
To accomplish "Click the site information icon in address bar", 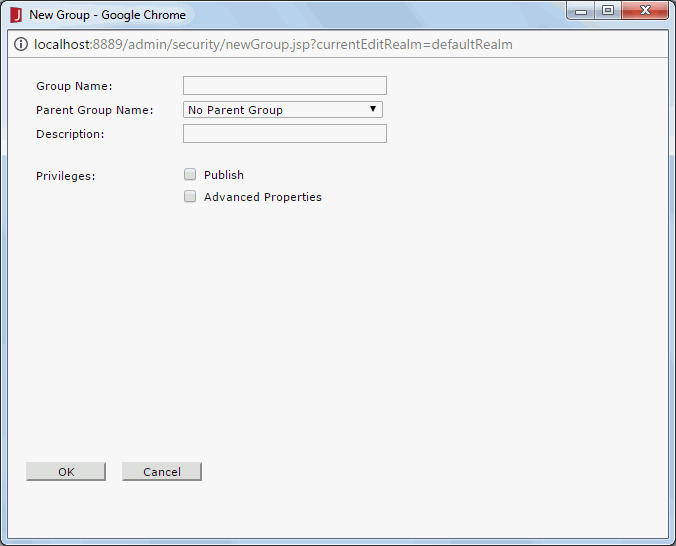I will click(x=21, y=44).
